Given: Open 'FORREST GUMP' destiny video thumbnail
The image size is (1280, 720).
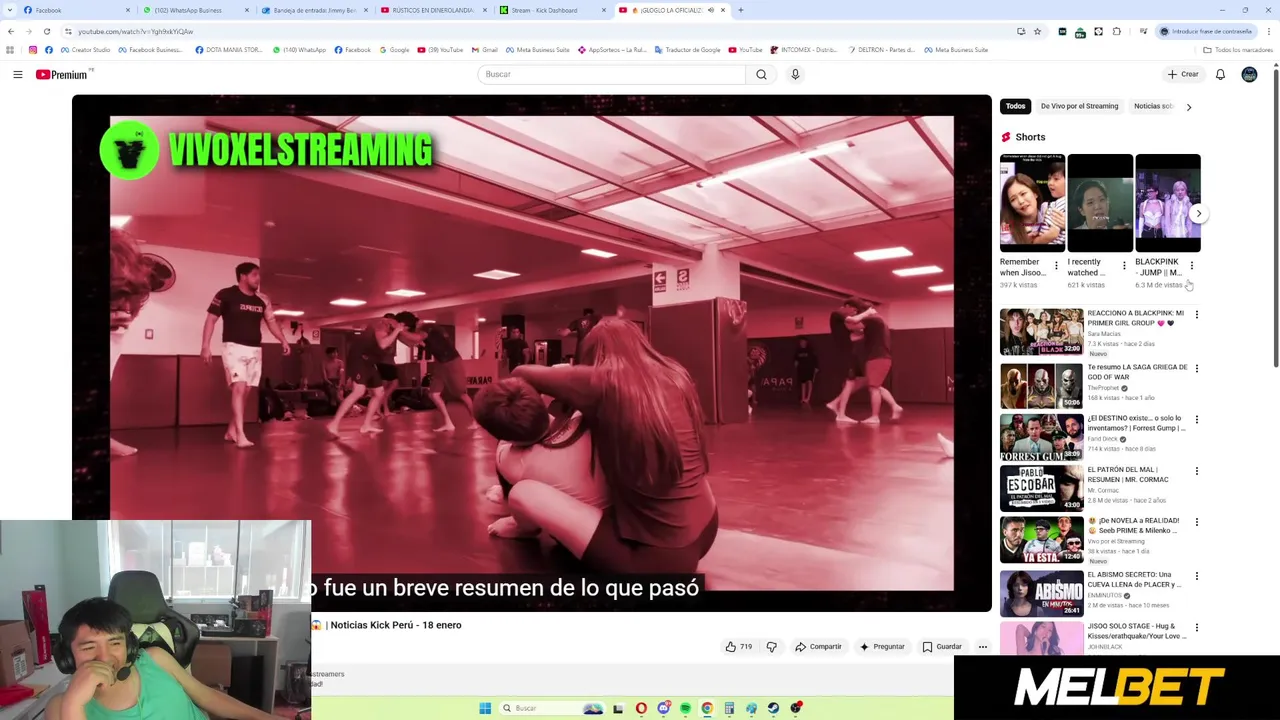Looking at the screenshot, I should [x=1041, y=437].
